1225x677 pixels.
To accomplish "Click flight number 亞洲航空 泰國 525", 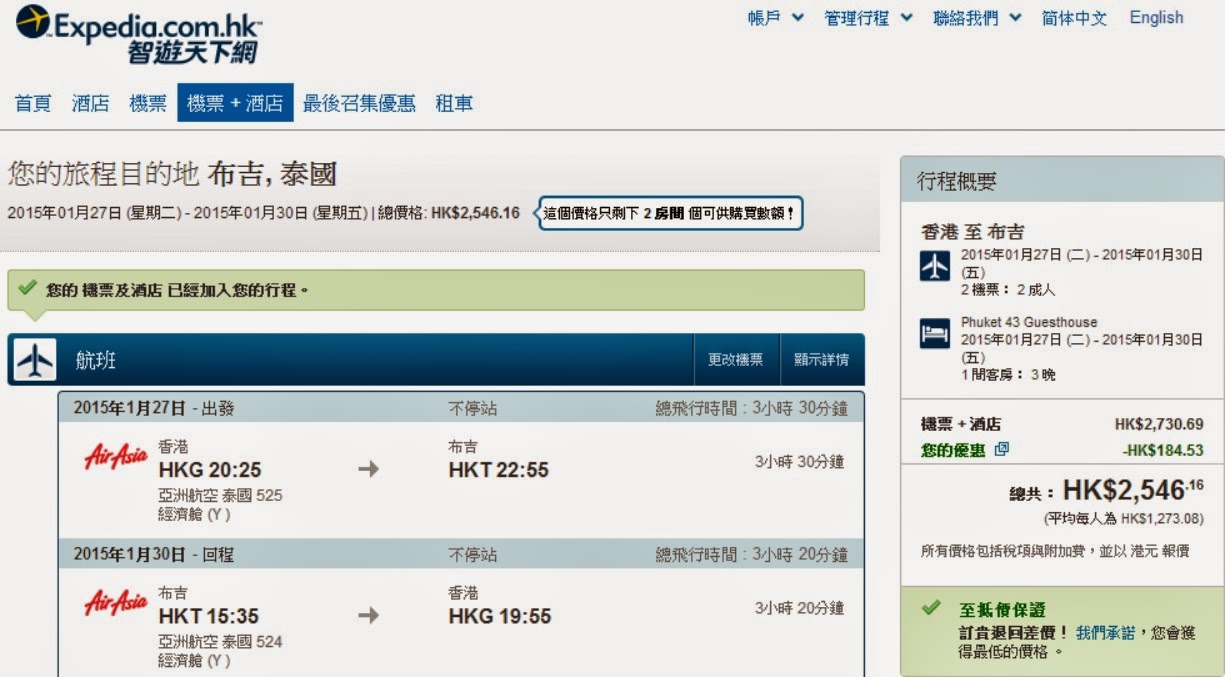I will tap(220, 495).
